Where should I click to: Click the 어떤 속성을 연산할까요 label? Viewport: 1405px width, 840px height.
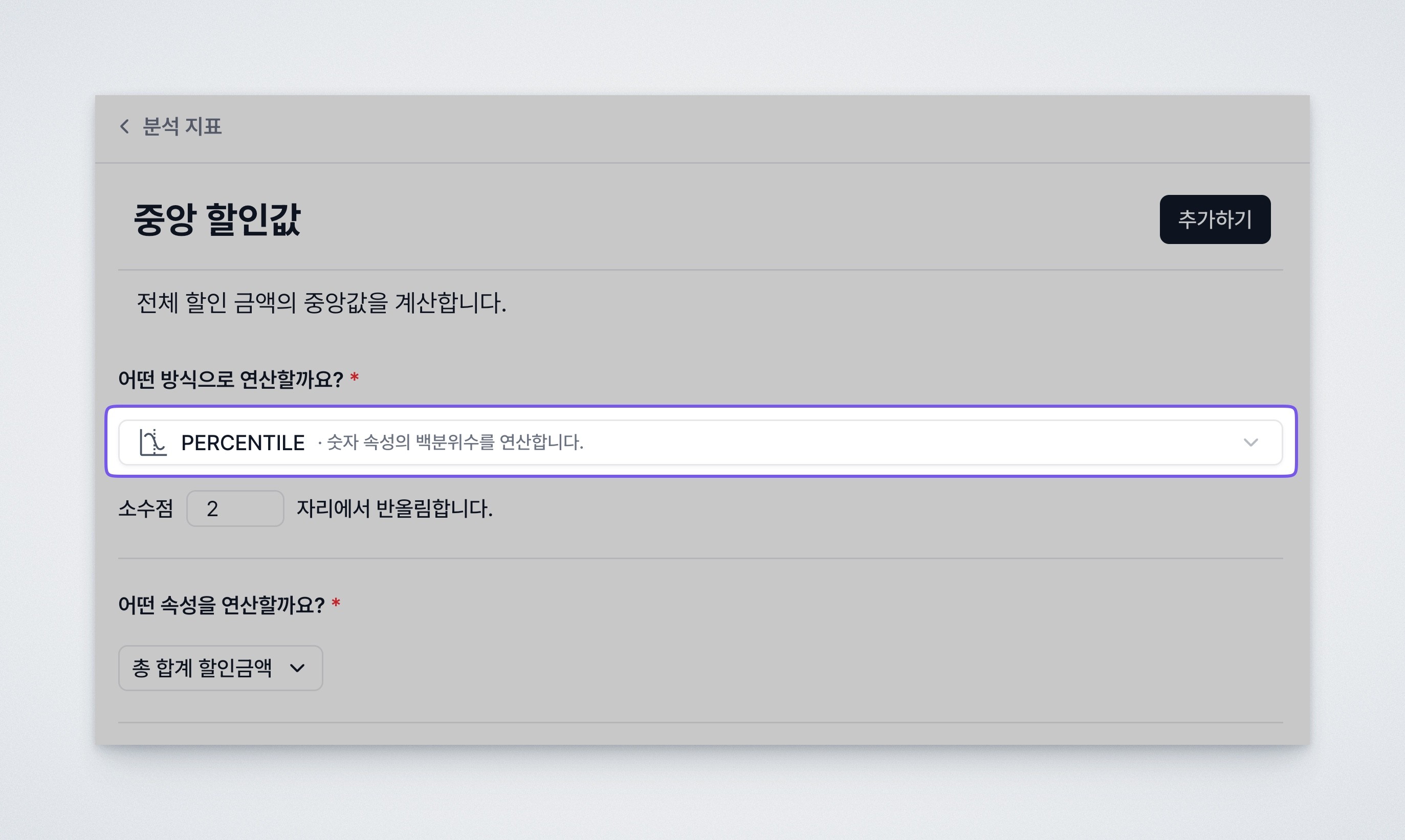pyautogui.click(x=221, y=605)
